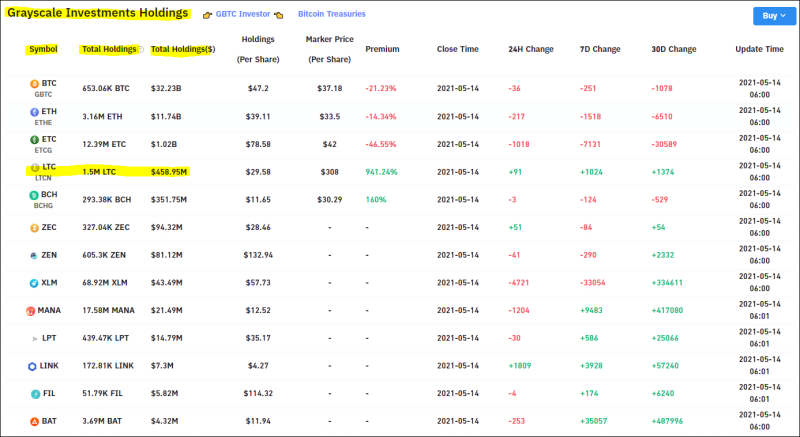This screenshot has width=800, height=437.
Task: Sort by Total Holdings column header
Action: (x=109, y=49)
